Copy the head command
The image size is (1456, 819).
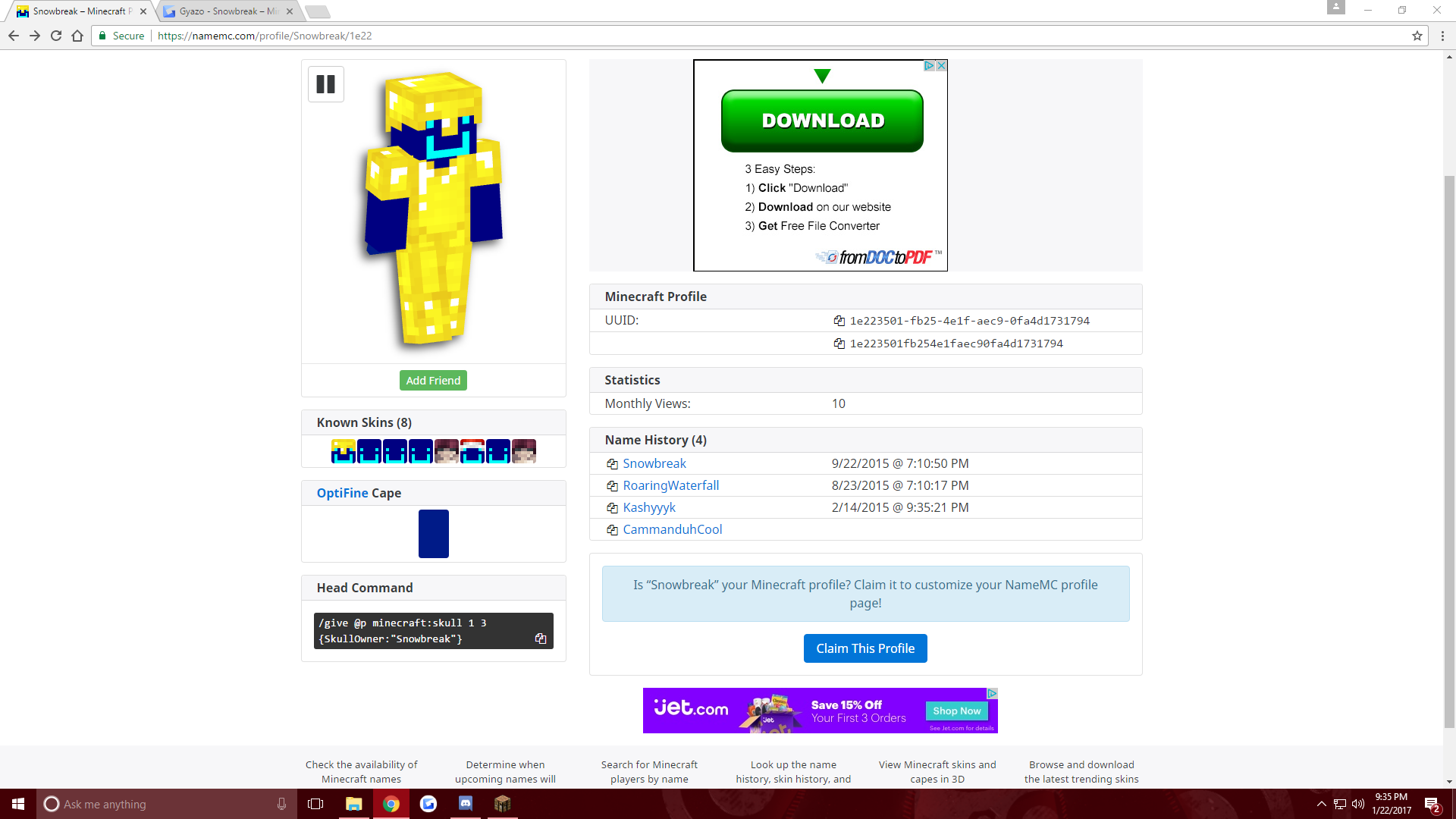tap(541, 639)
